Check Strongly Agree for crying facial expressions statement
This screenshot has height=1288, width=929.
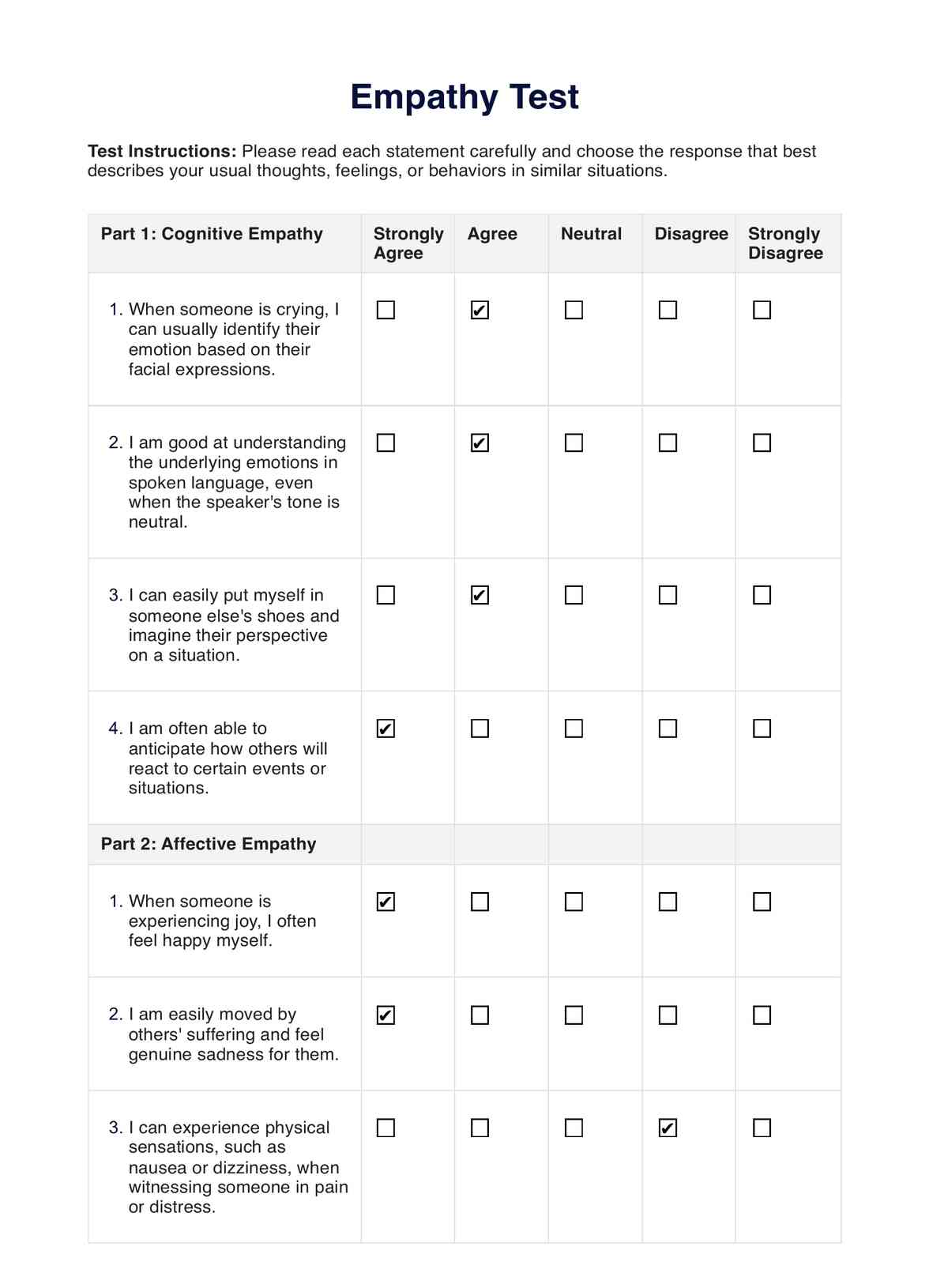tap(386, 310)
